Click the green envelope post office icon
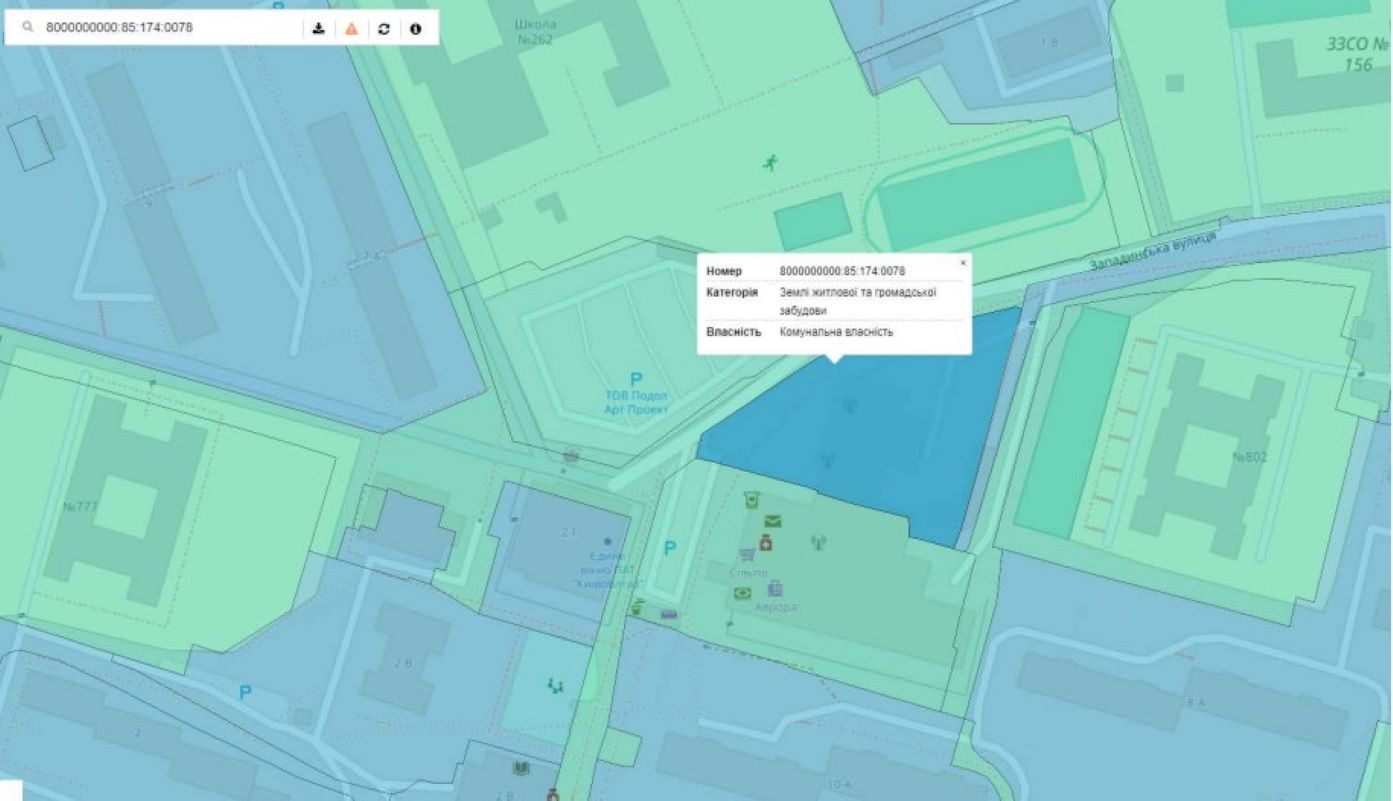 pos(773,521)
